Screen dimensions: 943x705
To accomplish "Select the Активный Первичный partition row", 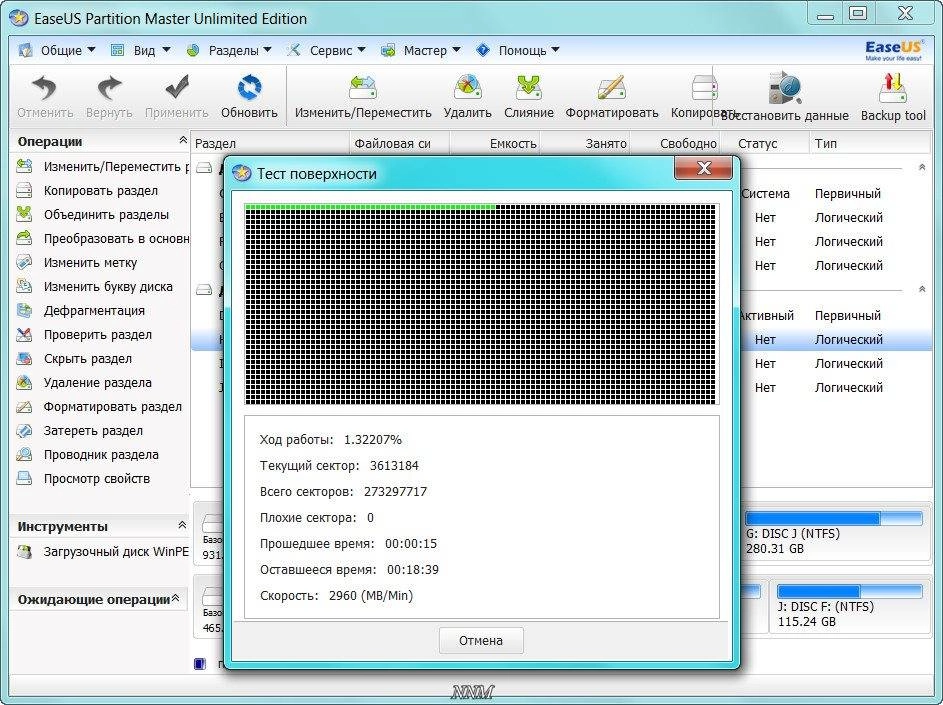I will tap(836, 316).
